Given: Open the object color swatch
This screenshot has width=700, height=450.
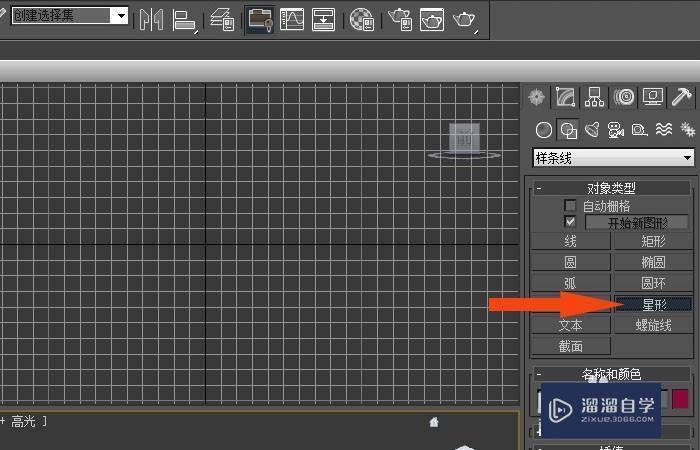Looking at the screenshot, I should click(680, 399).
